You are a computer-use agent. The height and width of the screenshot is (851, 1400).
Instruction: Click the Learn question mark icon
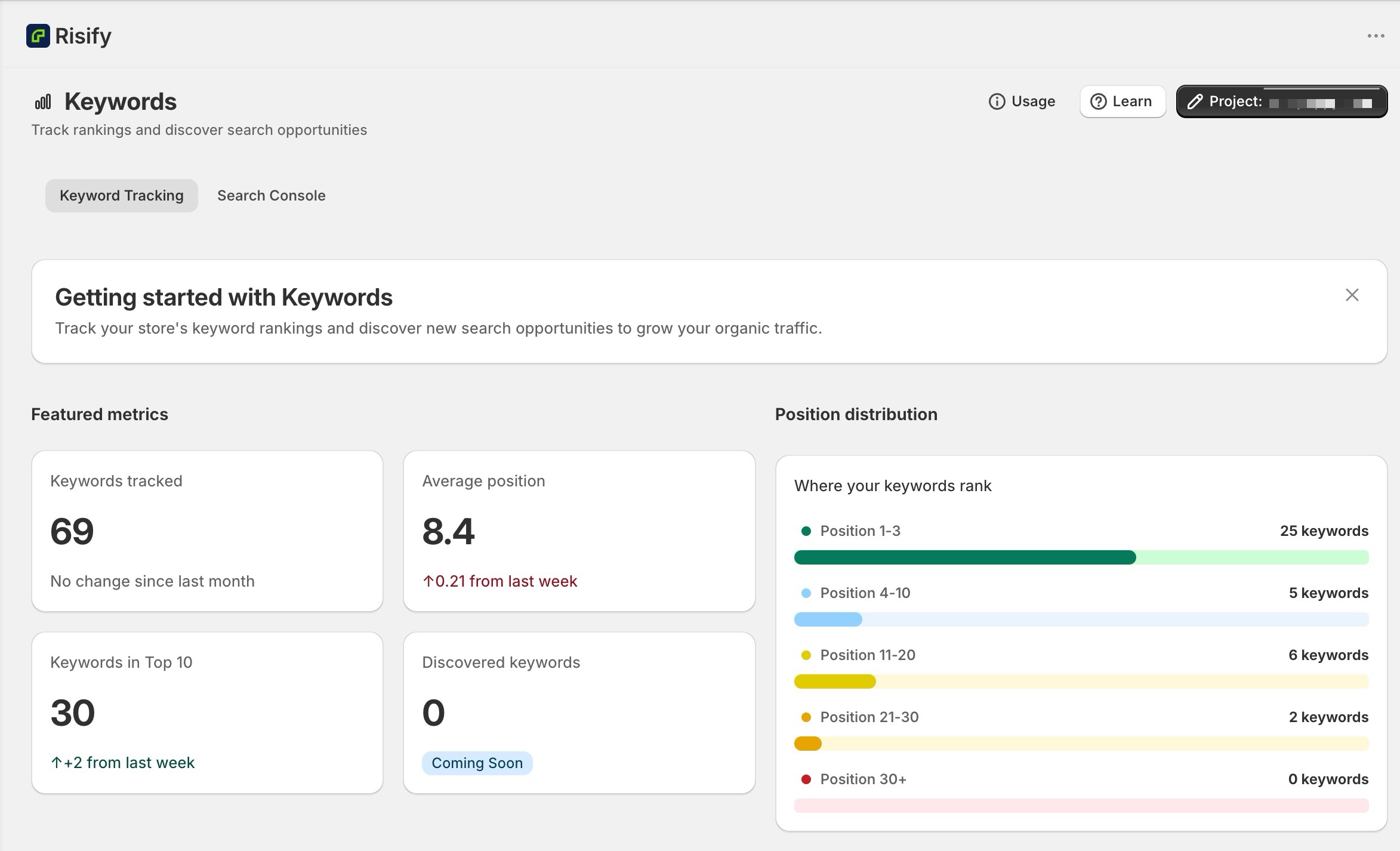pos(1098,101)
